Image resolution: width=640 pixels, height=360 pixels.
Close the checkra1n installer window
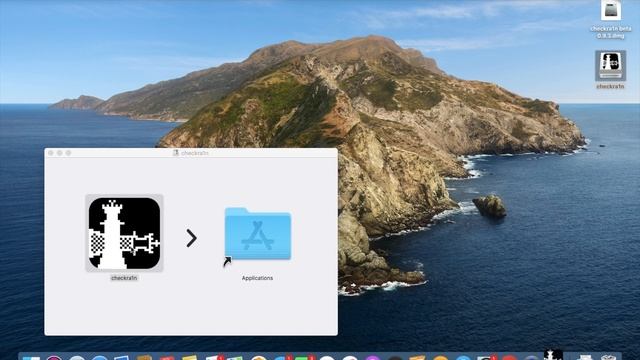(x=51, y=153)
